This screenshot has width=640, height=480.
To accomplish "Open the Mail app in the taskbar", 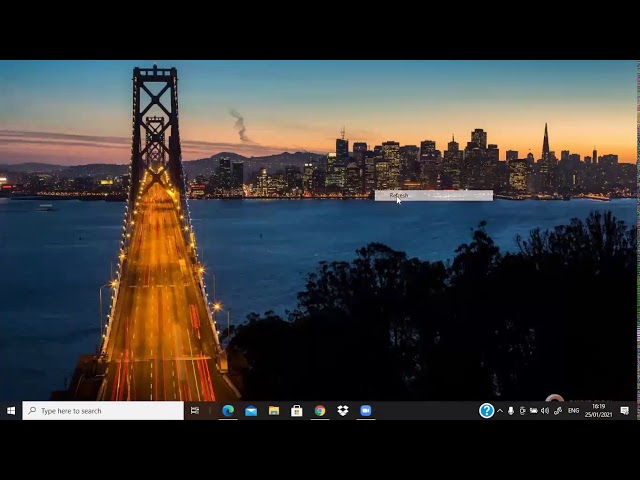I will click(x=251, y=410).
